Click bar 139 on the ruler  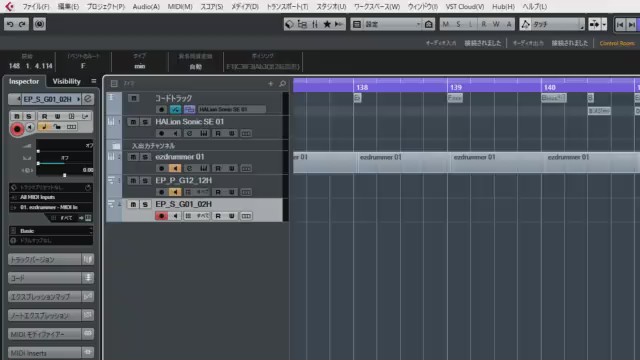456,87
